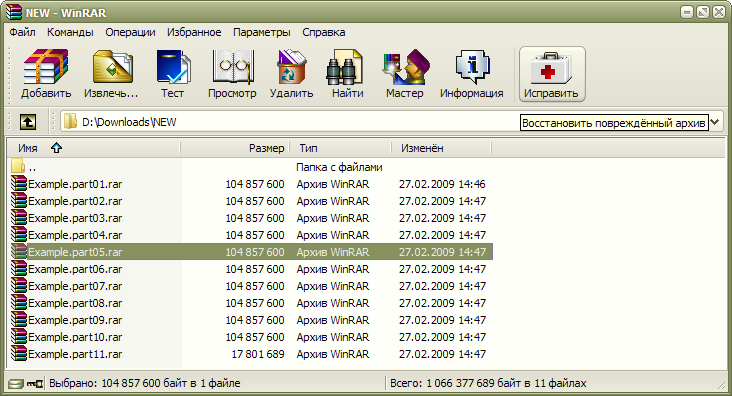
Task: Click the icon of Example.part01.rar
Action: click(19, 184)
